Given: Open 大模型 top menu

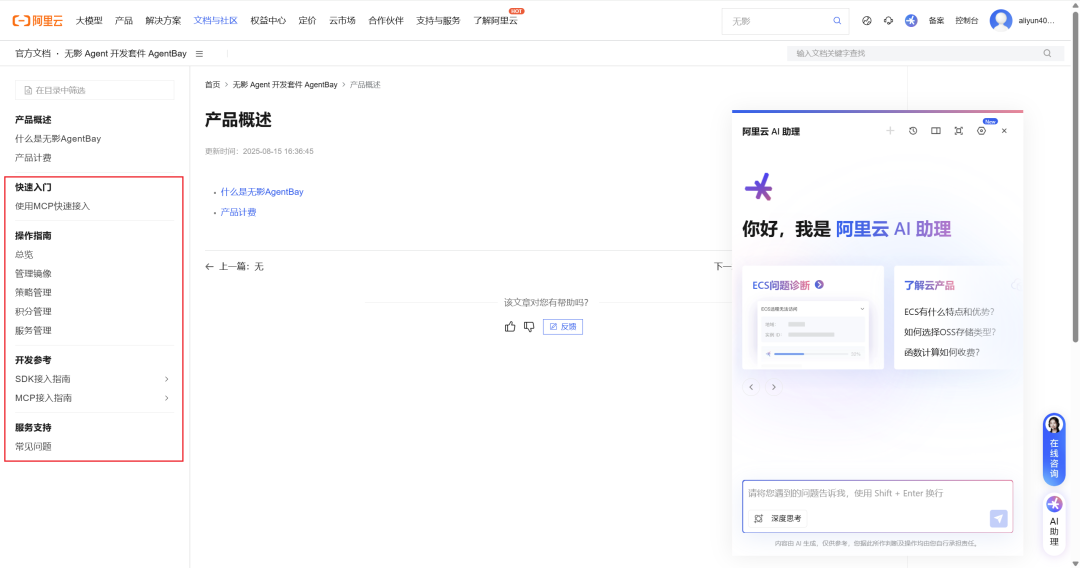Looking at the screenshot, I should click(89, 21).
